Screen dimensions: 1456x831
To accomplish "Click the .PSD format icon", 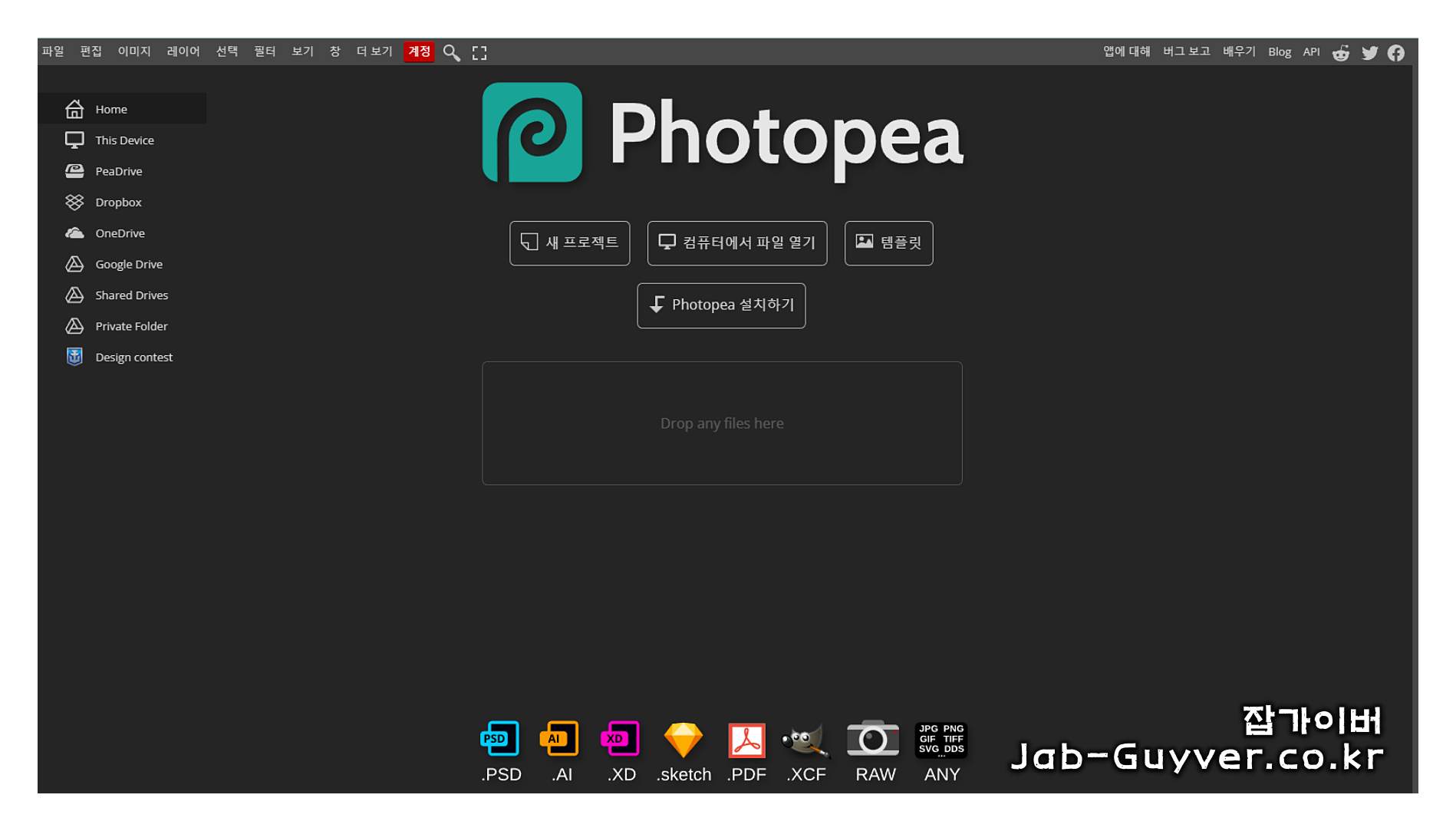I will (500, 738).
